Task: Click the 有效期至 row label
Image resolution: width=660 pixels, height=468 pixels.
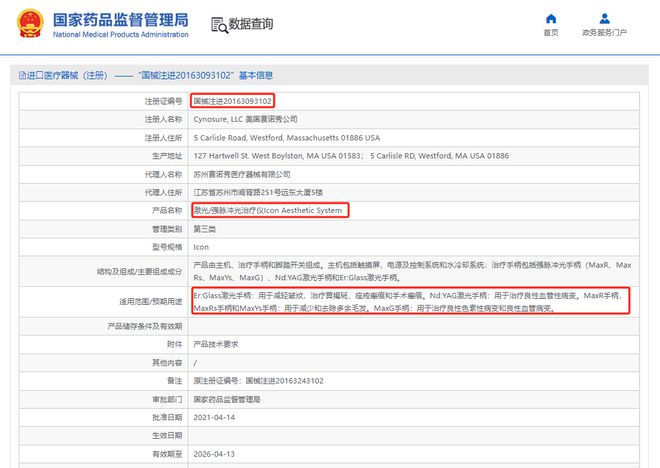Action: (x=167, y=454)
